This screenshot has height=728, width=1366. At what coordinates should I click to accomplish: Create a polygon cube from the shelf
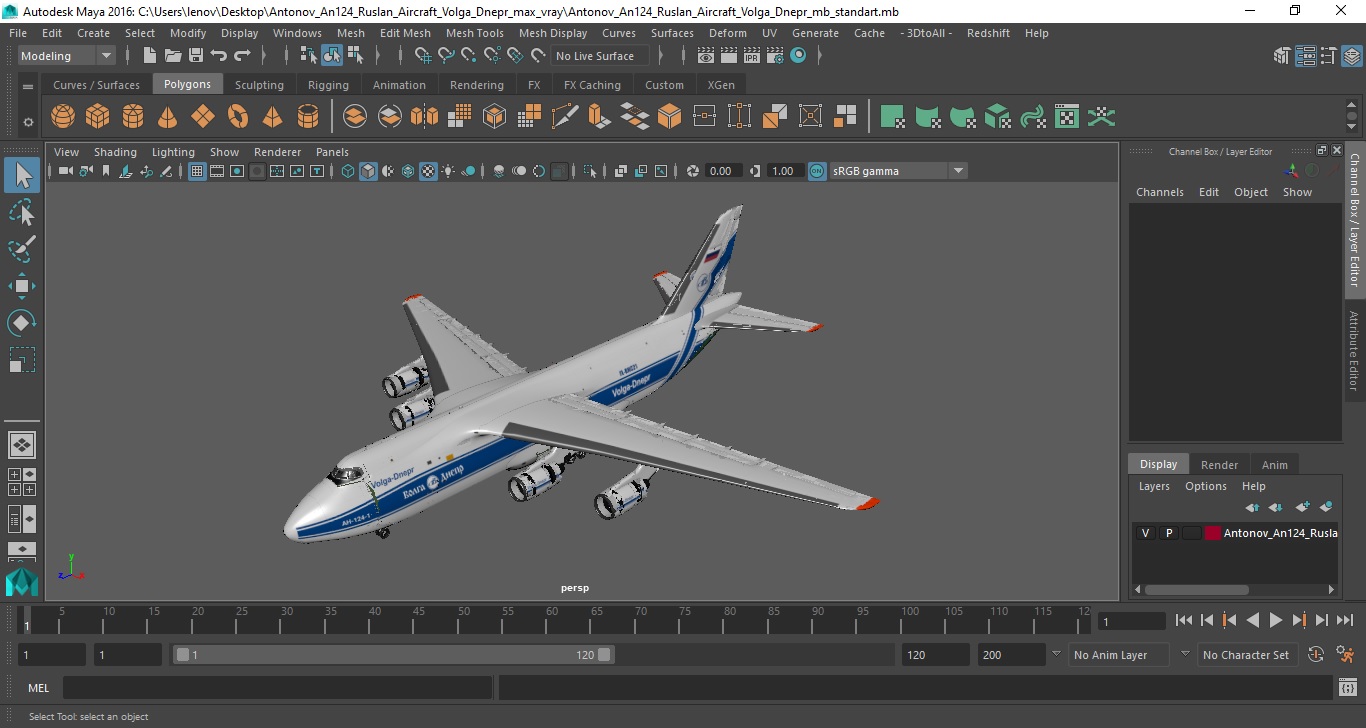click(97, 117)
